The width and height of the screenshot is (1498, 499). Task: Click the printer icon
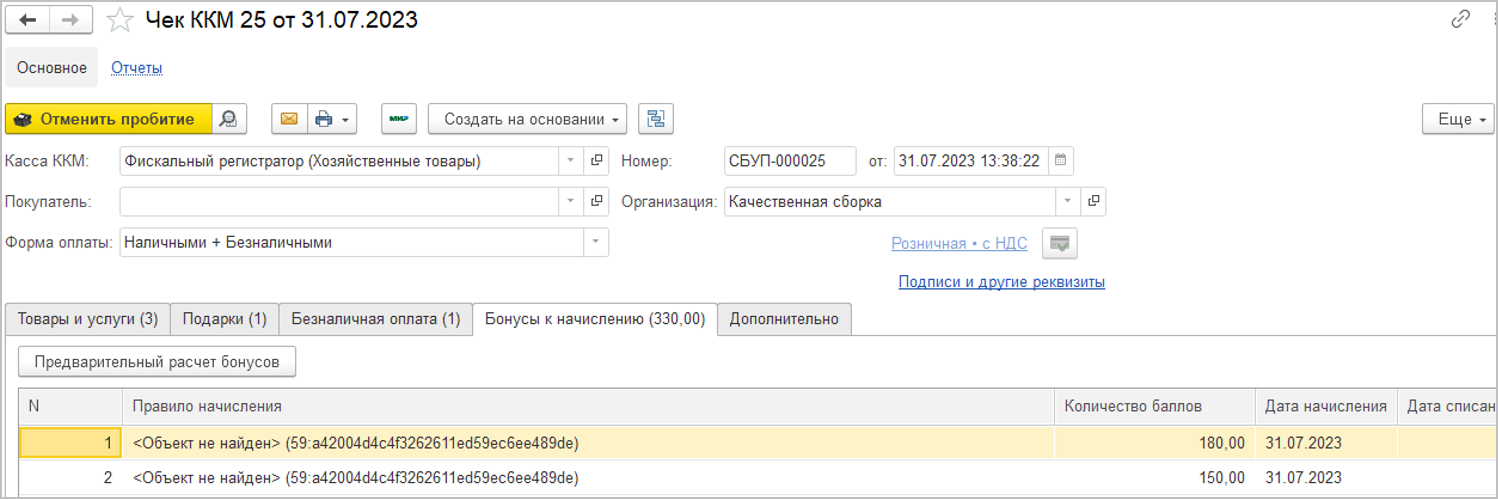tap(323, 119)
